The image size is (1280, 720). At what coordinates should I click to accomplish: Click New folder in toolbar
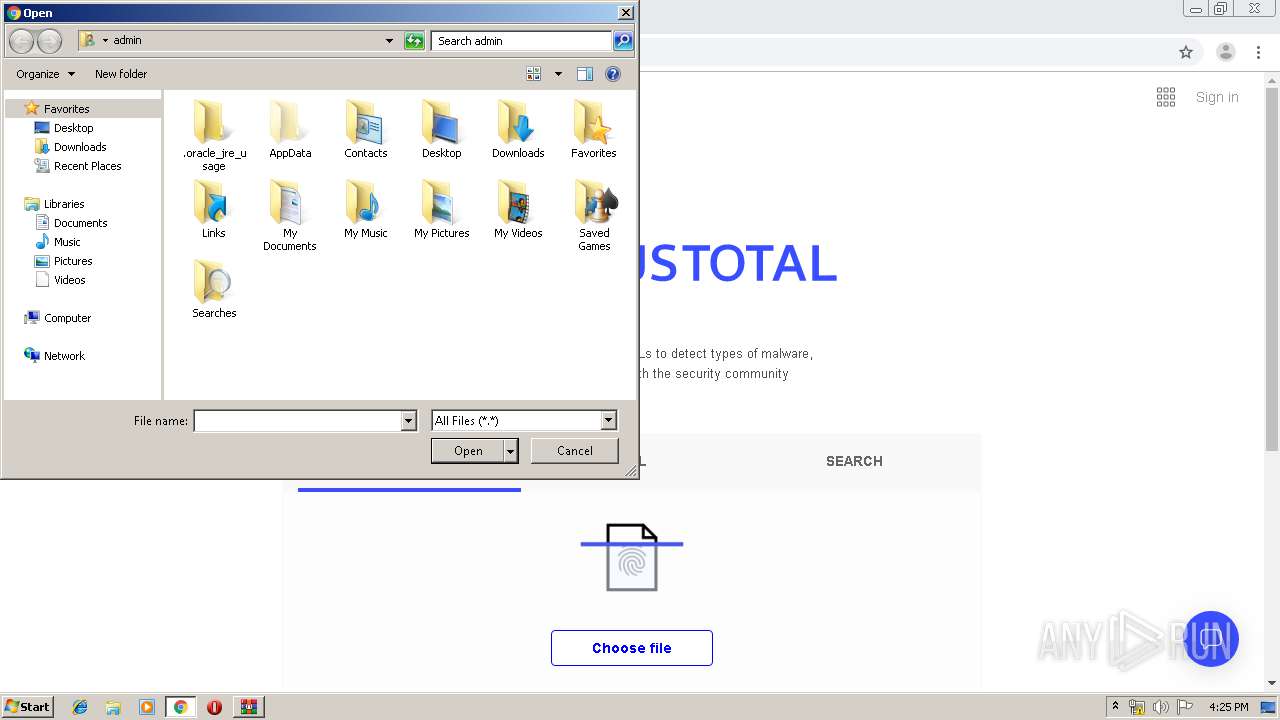coord(121,74)
